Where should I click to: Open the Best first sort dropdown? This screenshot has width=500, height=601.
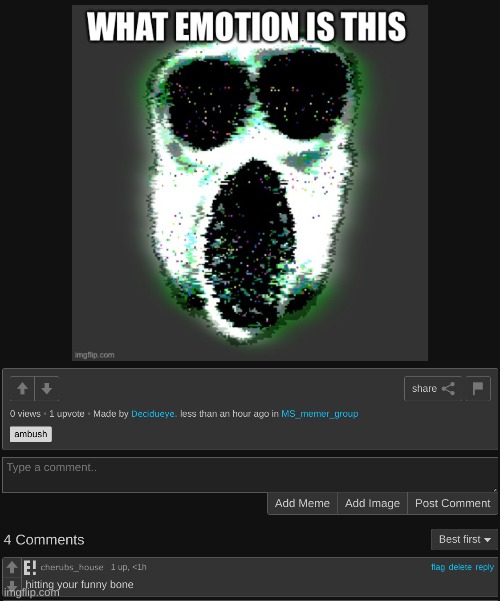click(464, 539)
